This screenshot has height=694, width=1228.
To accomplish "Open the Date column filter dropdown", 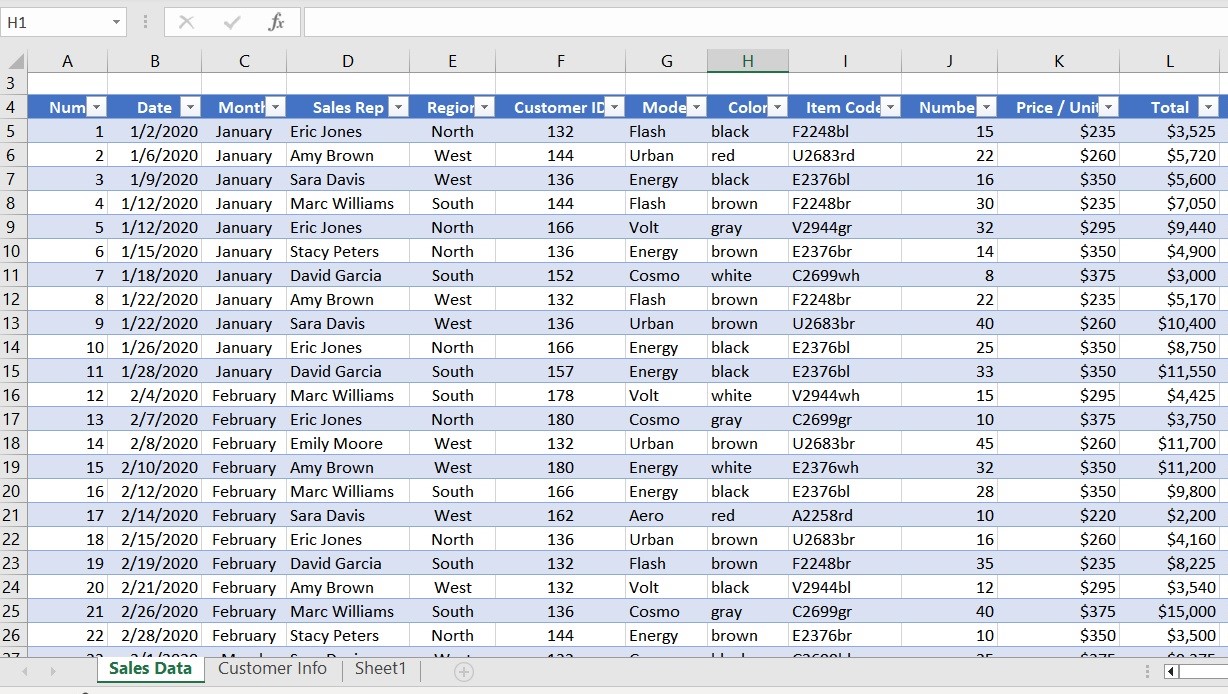I will [x=190, y=107].
